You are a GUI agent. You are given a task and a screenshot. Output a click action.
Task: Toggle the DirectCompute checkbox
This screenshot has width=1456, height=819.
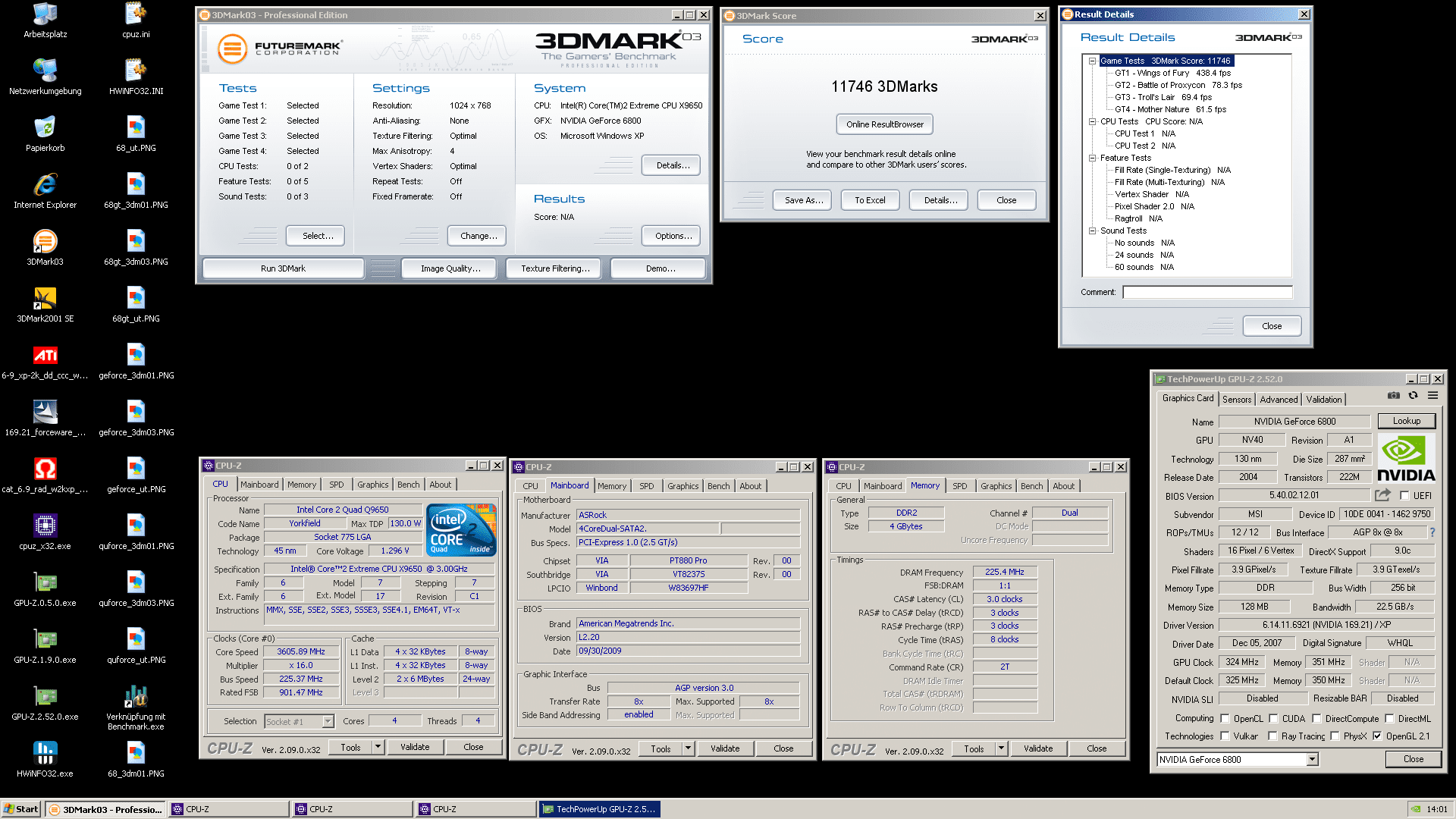[x=1317, y=718]
